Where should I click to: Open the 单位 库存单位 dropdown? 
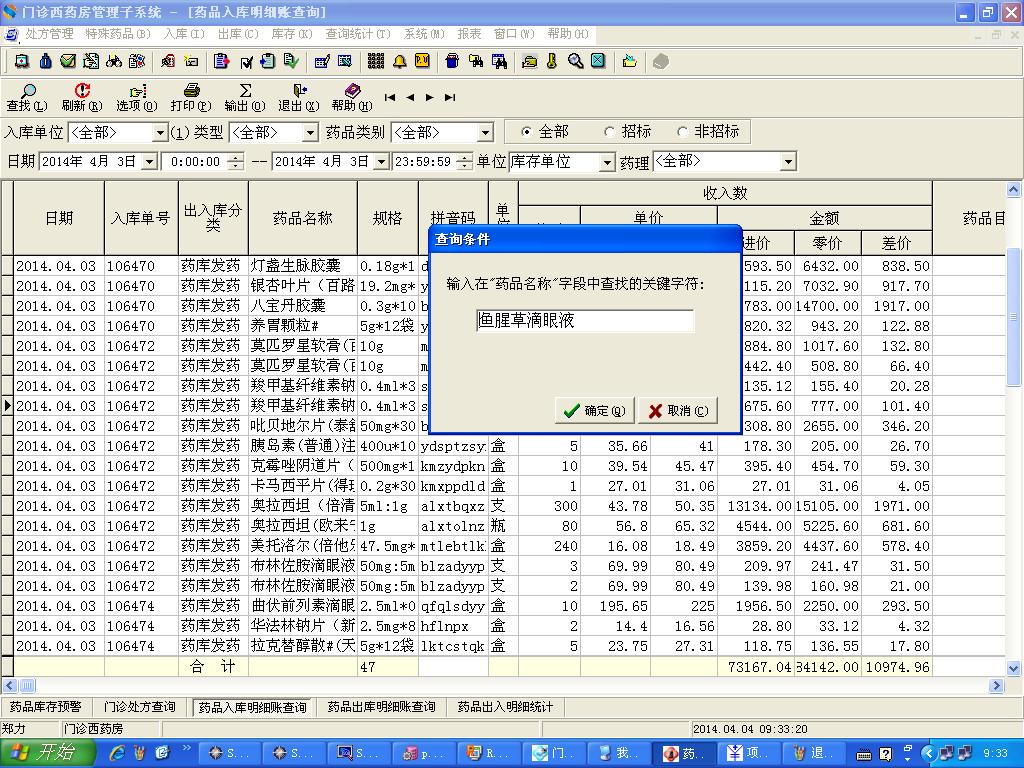(607, 162)
